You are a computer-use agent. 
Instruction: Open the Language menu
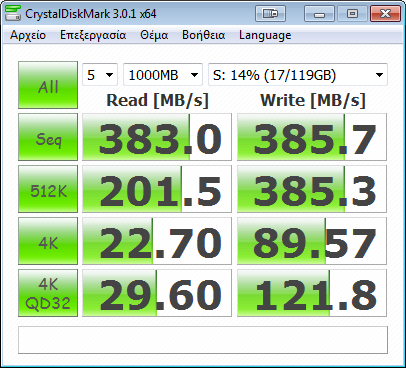coord(265,35)
